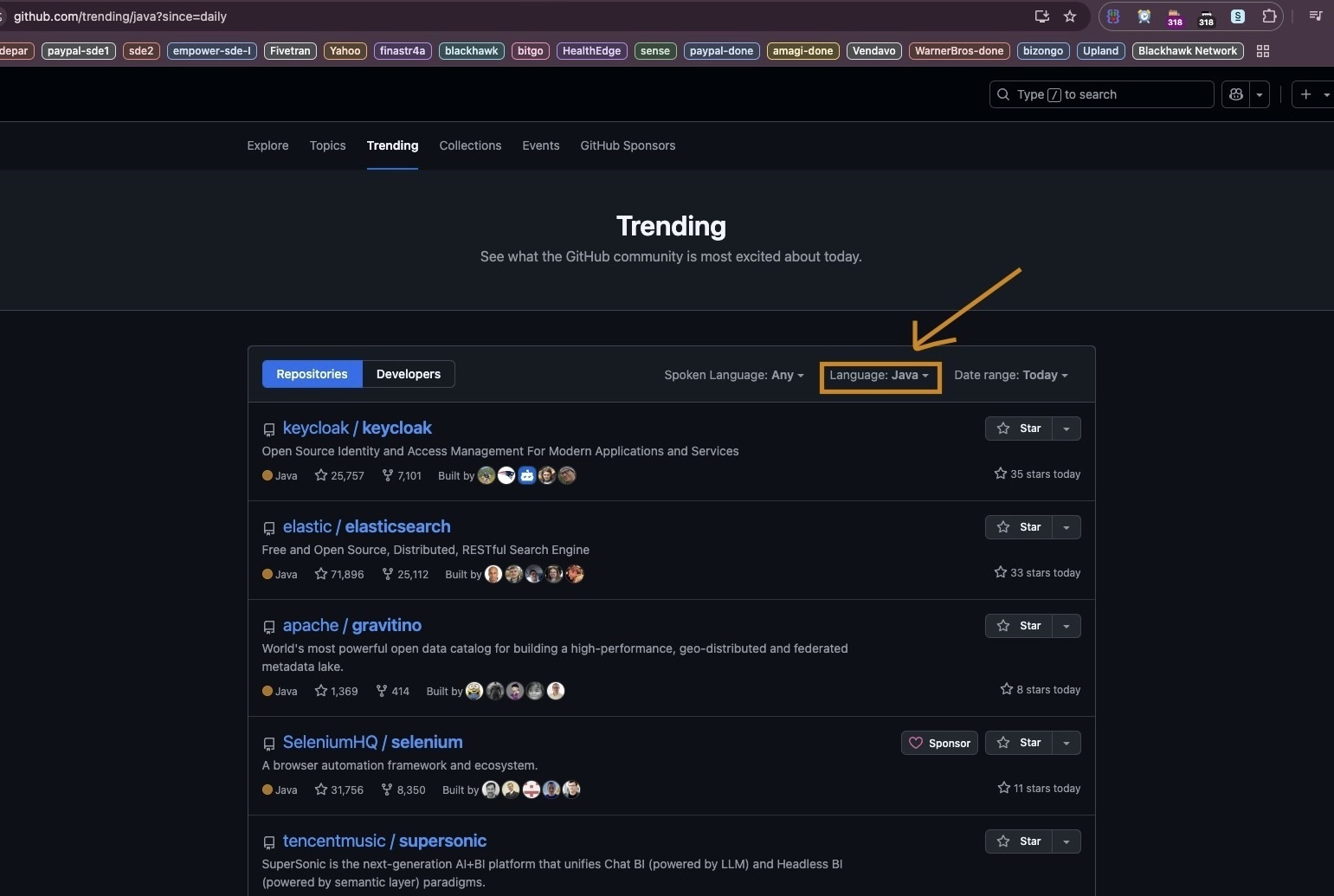Viewport: 1334px width, 896px height.
Task: Click the install app icon in address bar
Action: point(1042,16)
